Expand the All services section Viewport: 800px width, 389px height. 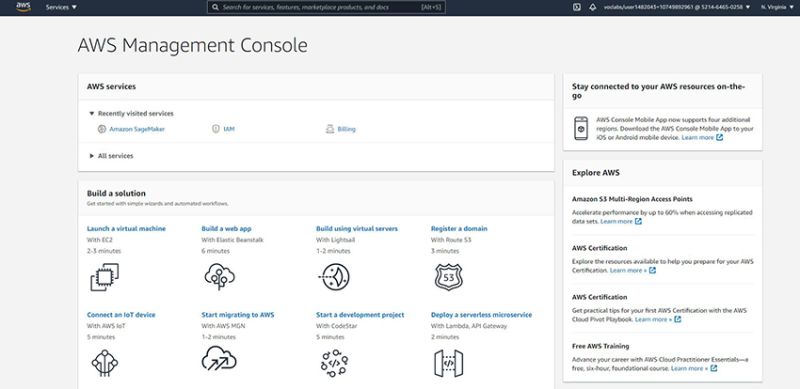pos(111,156)
